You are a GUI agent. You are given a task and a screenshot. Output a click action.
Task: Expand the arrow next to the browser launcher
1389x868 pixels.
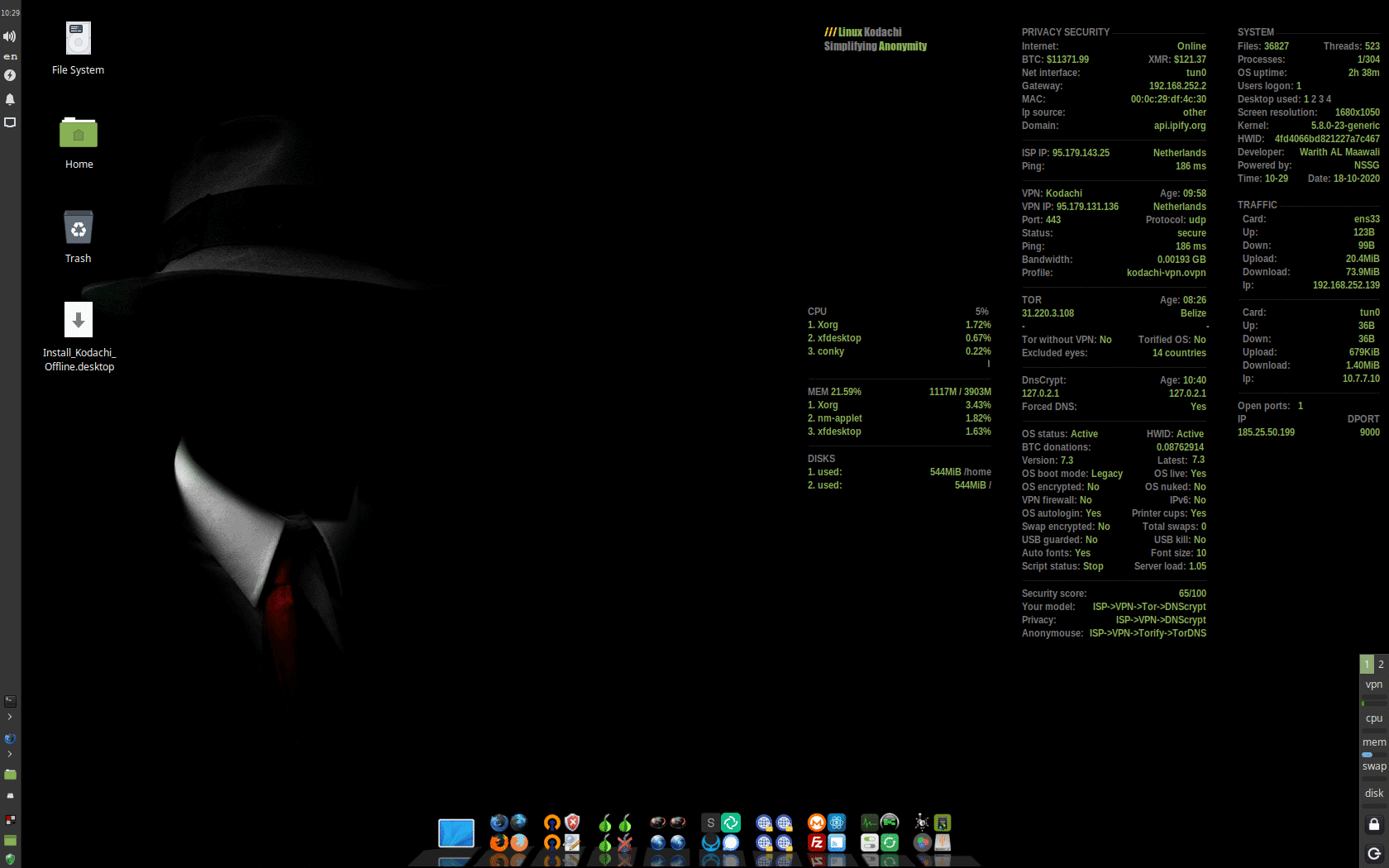pos(10,754)
